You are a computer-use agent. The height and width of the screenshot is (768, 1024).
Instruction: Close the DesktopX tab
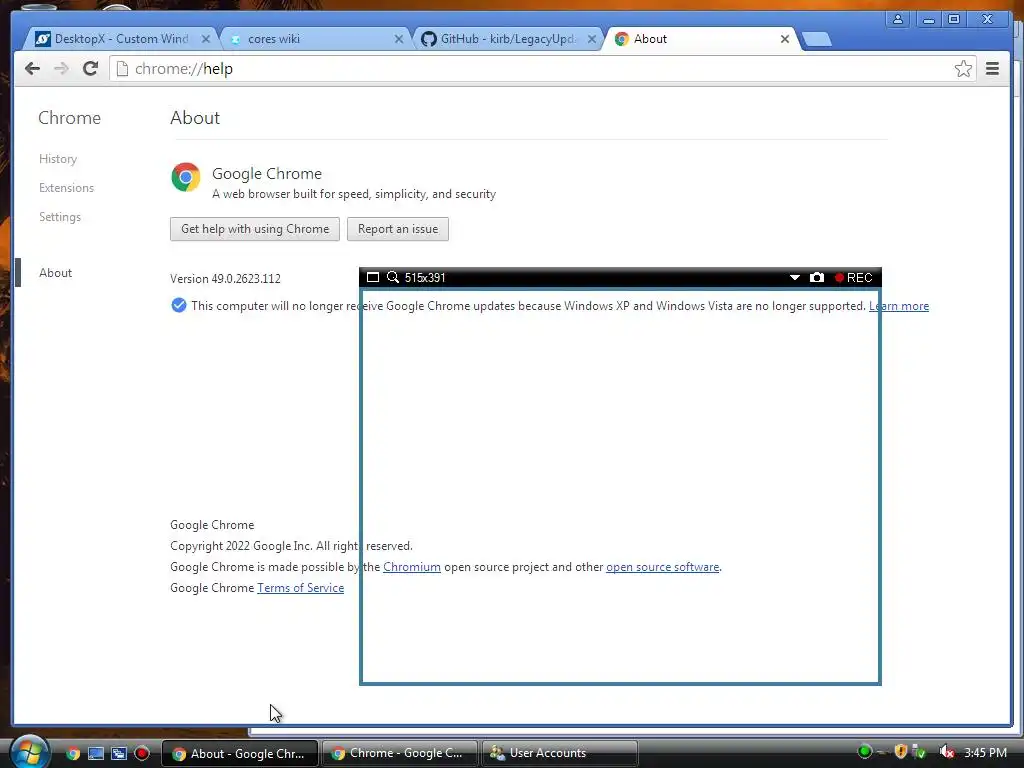click(206, 39)
